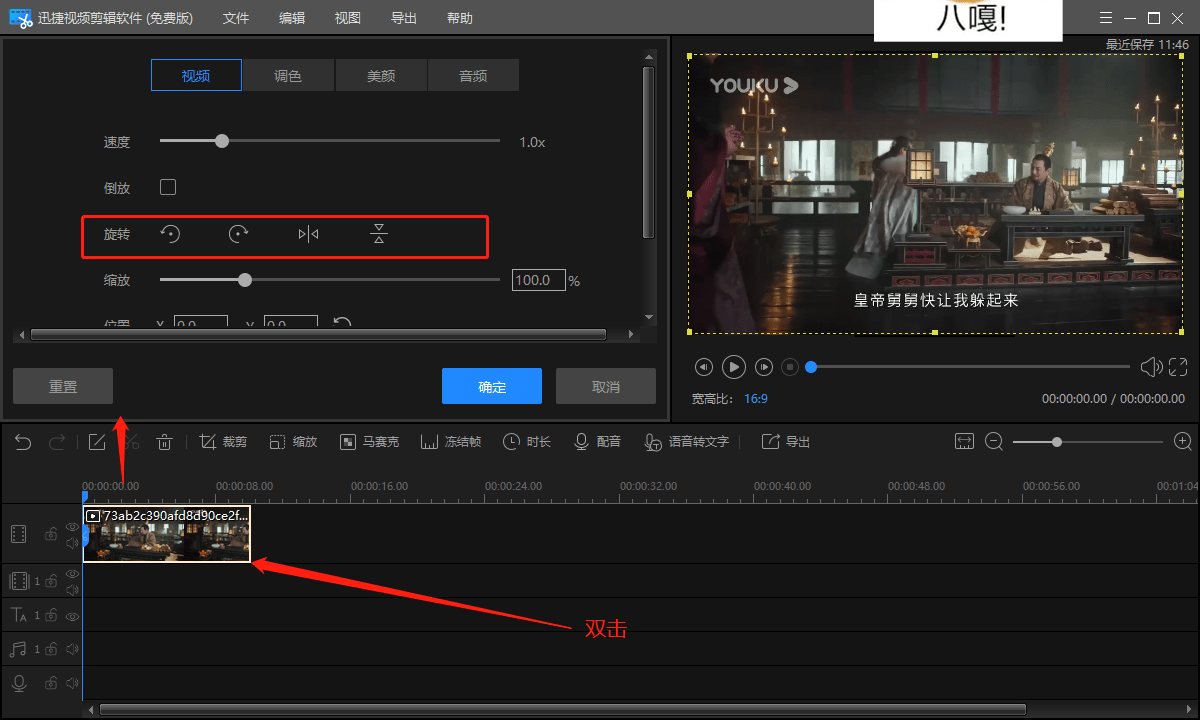Open the 视图 menu
The height and width of the screenshot is (720, 1200).
(348, 18)
